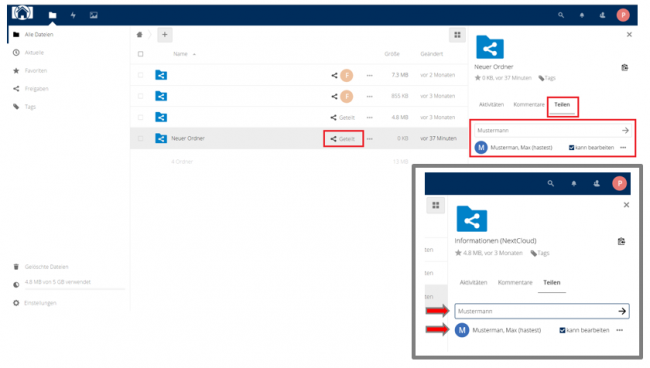650x368 pixels.
Task: Select checkbox of the 4.8 MB folder row
Action: point(141,117)
